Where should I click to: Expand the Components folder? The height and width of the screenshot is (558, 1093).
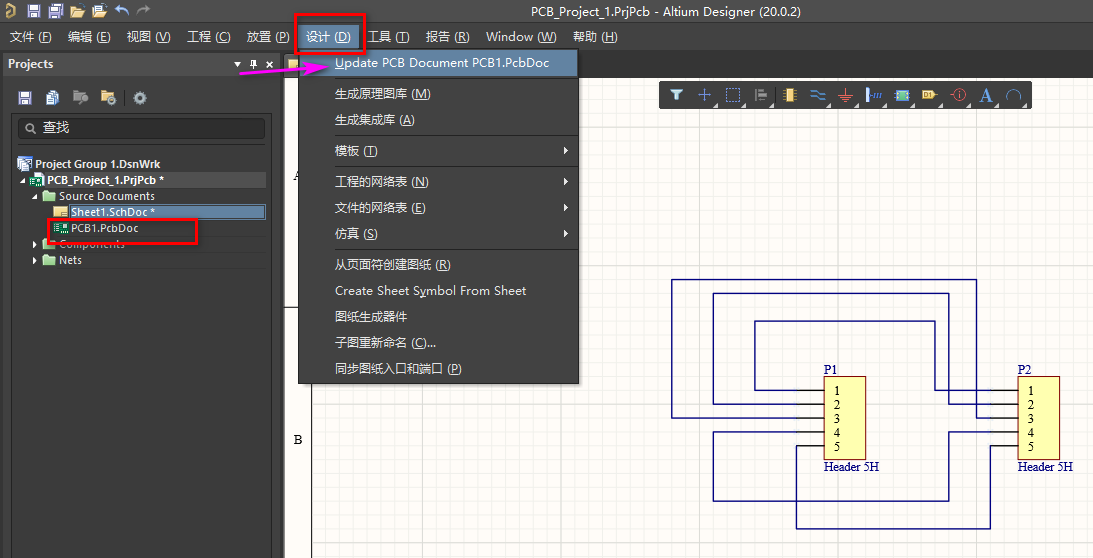pos(34,244)
